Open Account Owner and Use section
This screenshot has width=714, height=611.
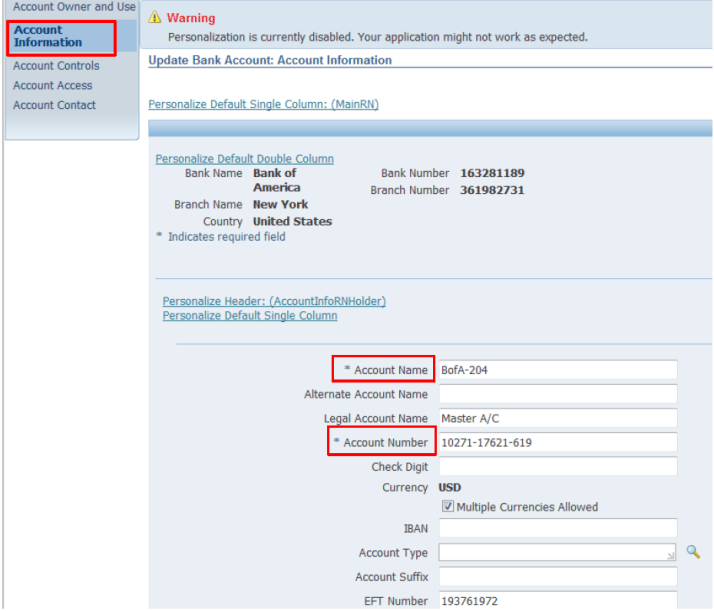(74, 7)
